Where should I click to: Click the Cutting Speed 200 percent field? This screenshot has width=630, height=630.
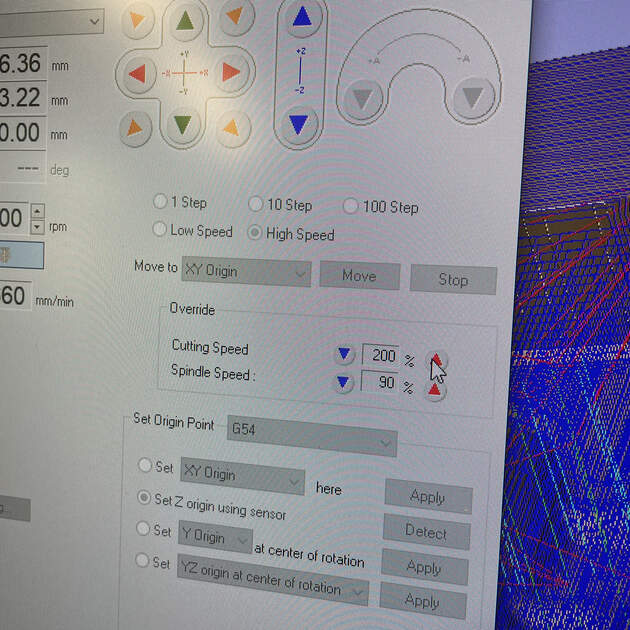(x=380, y=355)
